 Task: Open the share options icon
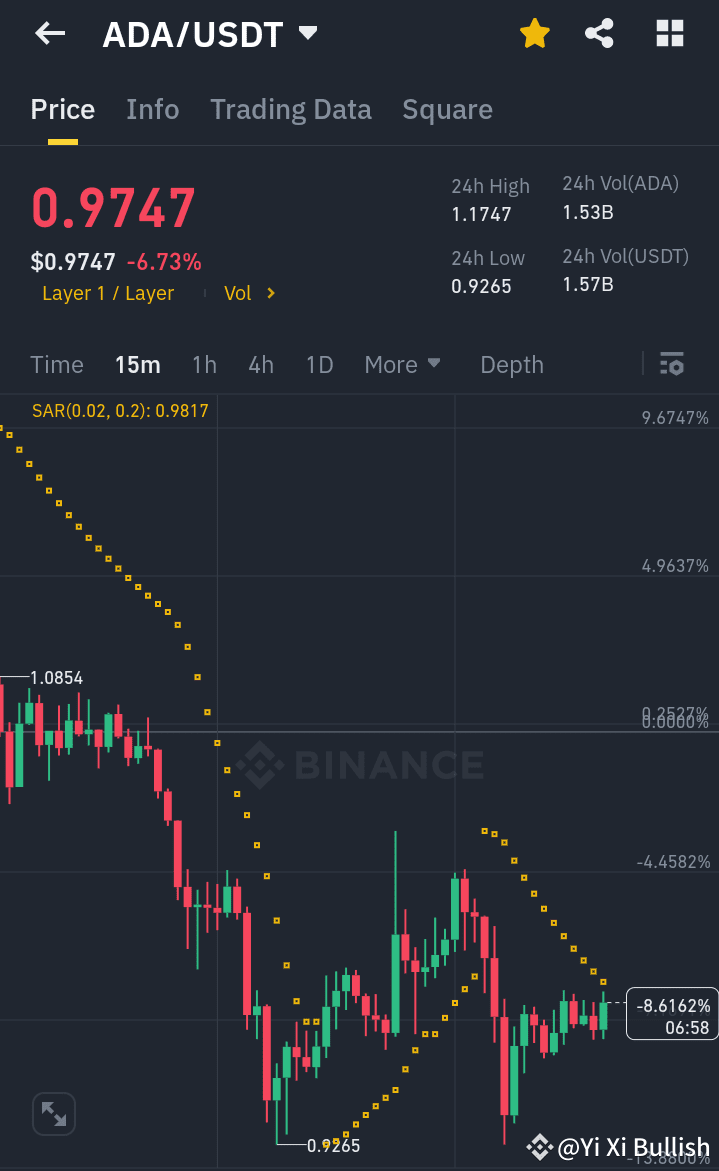click(599, 33)
